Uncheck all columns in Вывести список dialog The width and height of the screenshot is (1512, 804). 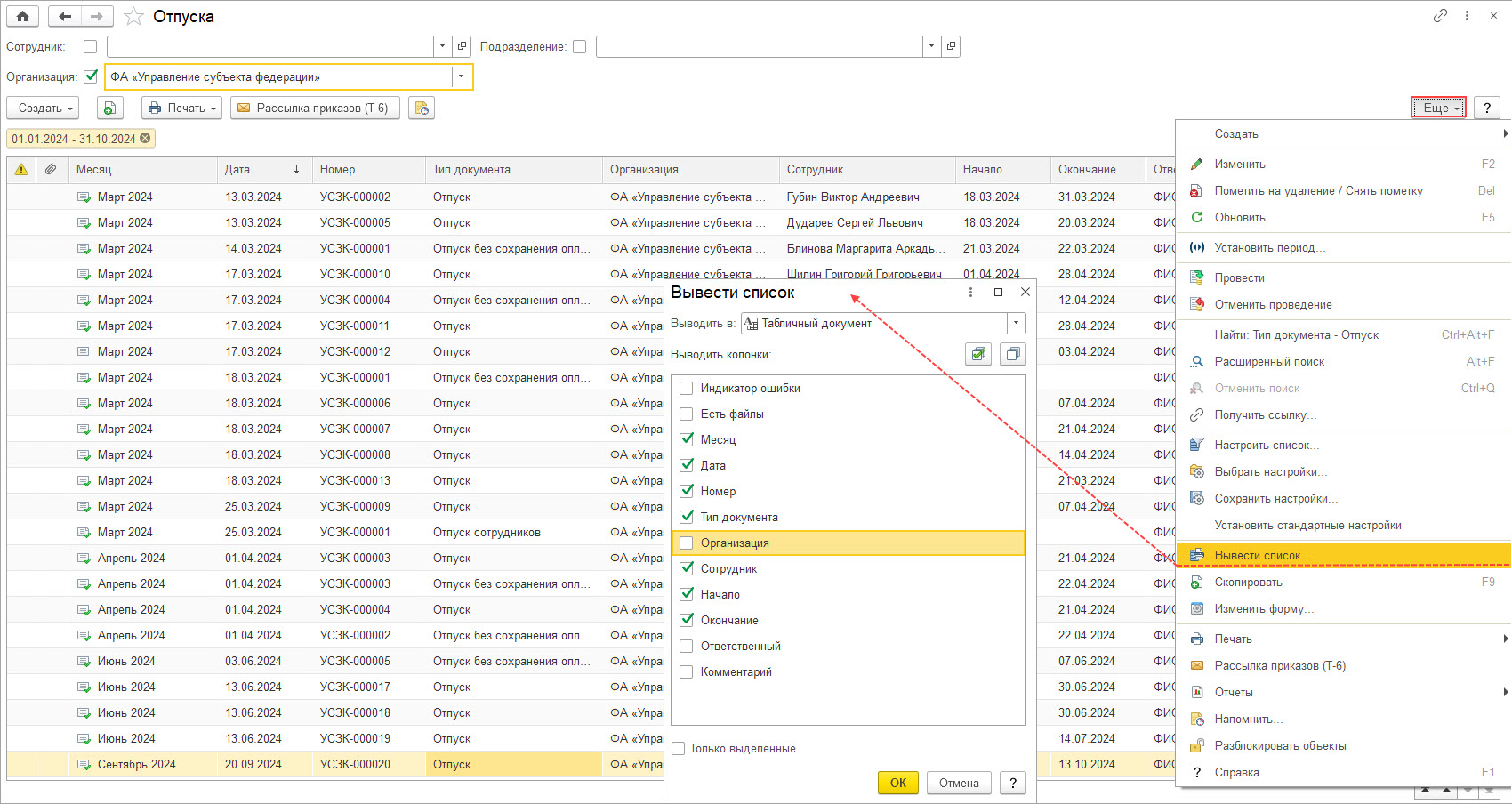(x=1013, y=354)
